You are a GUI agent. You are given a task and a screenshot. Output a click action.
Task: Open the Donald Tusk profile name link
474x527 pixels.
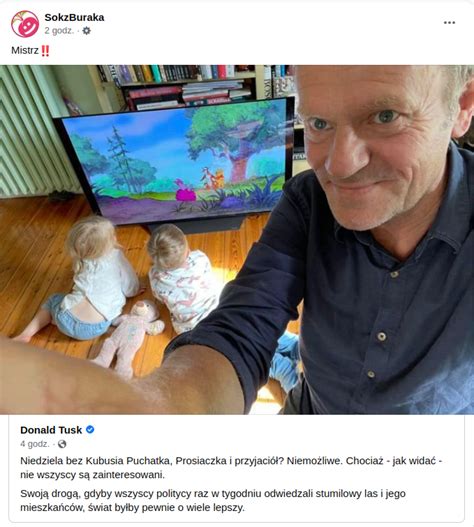pyautogui.click(x=51, y=430)
